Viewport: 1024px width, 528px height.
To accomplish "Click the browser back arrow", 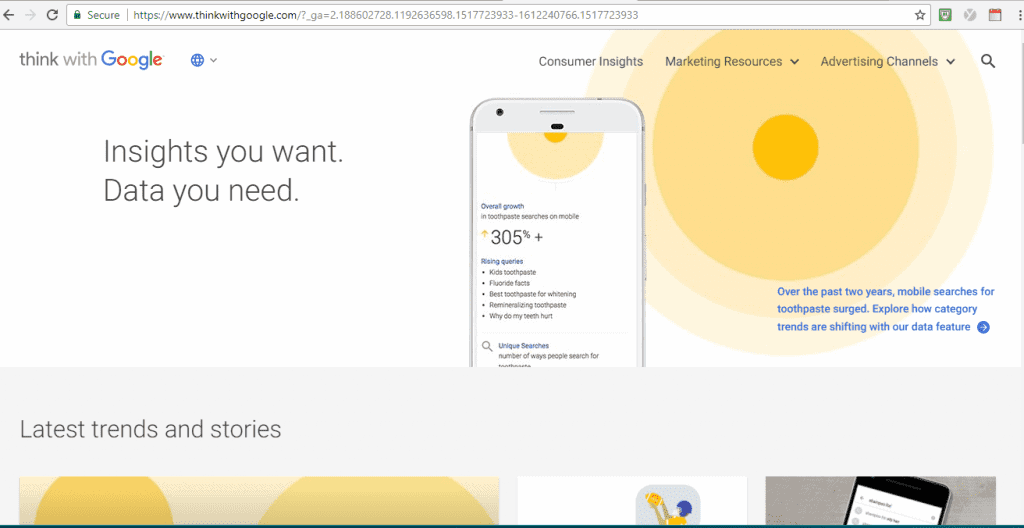I will point(9,14).
